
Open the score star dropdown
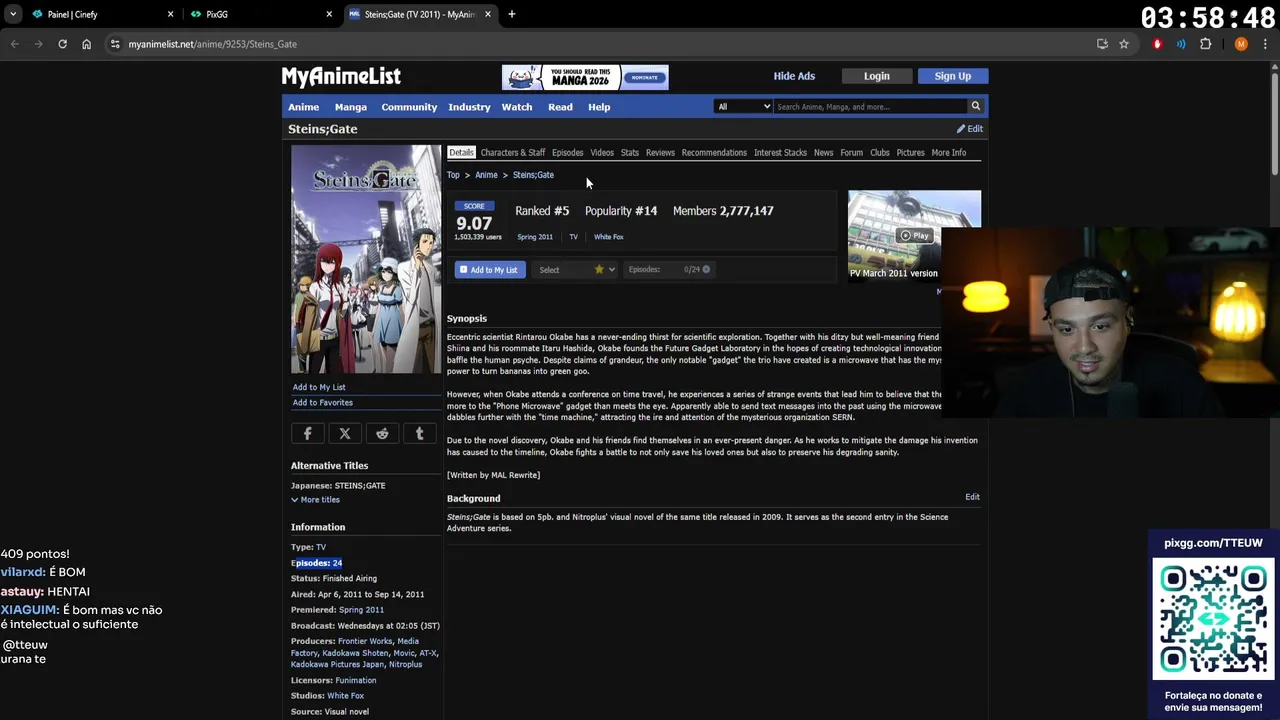pyautogui.click(x=604, y=269)
